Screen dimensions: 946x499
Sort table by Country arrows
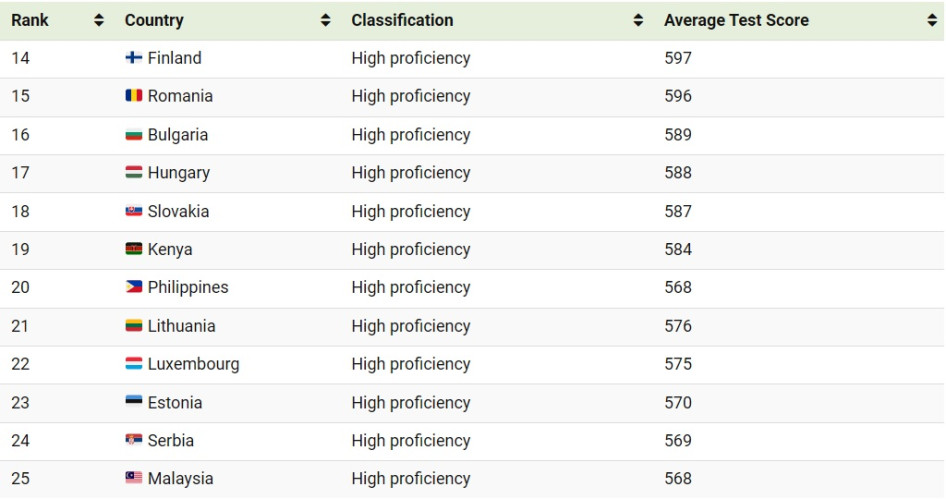[x=325, y=21]
